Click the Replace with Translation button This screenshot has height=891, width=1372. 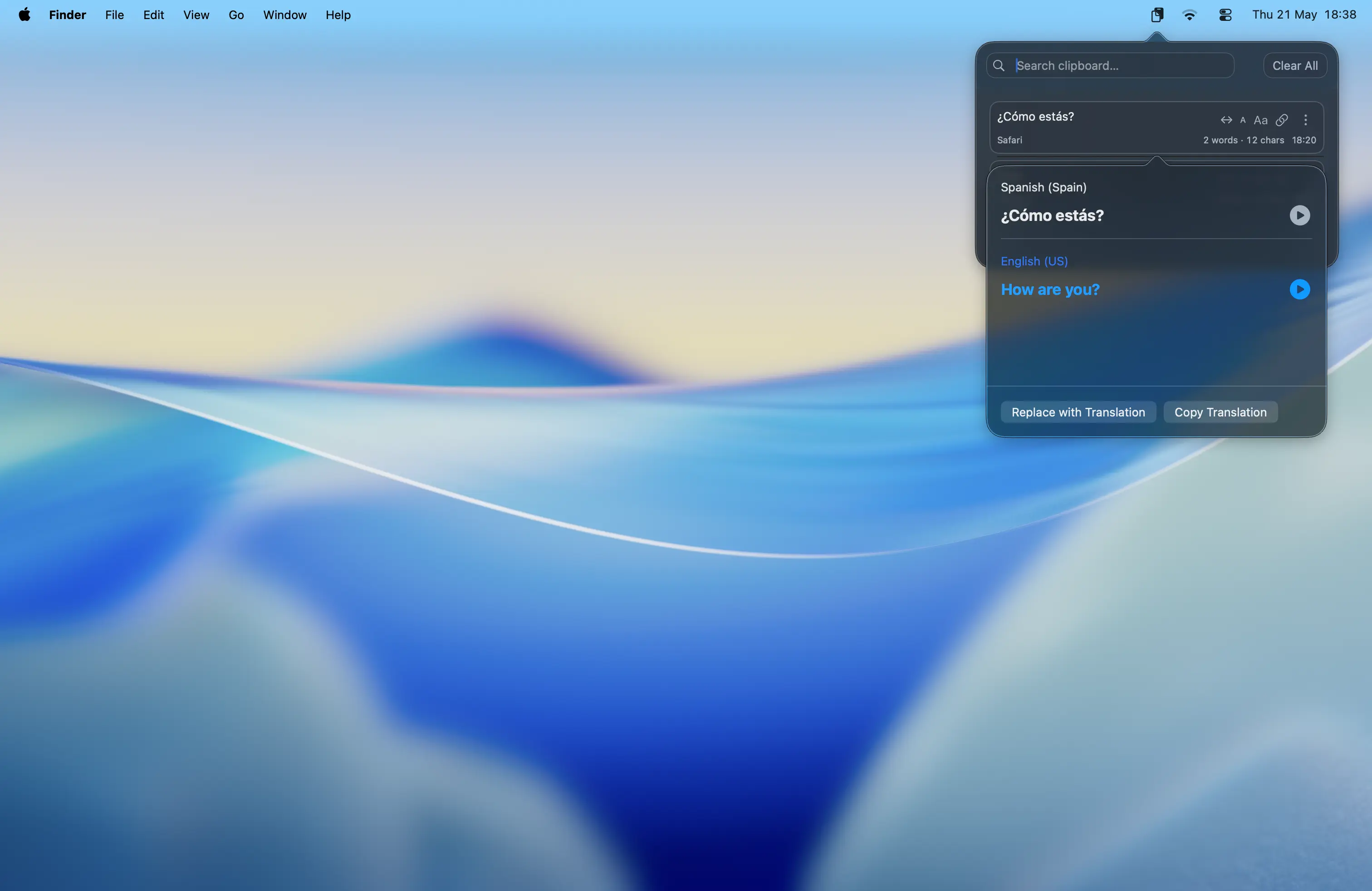(1078, 412)
